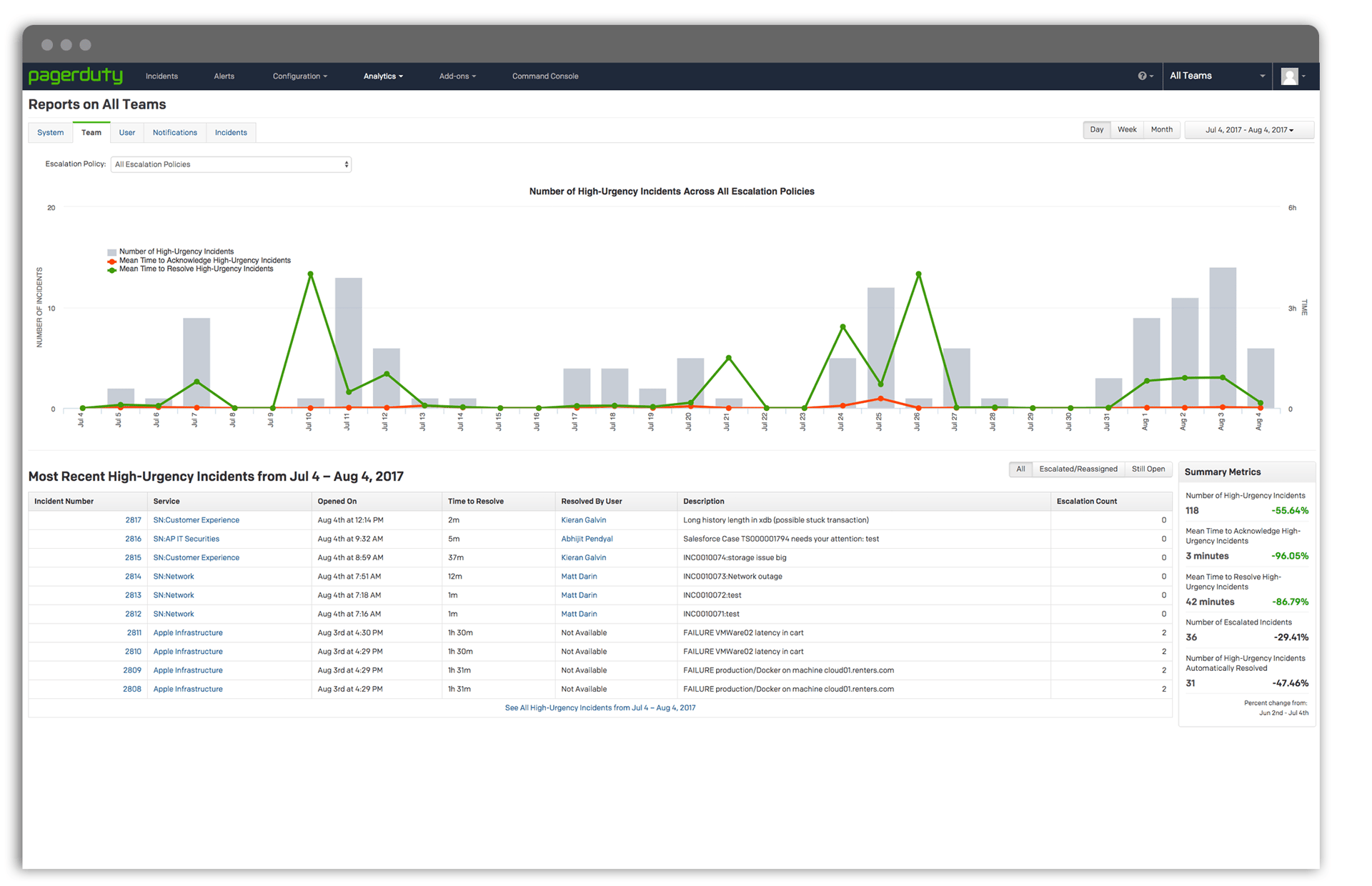Open the Configuration menu
The height and width of the screenshot is (886, 1372).
click(x=299, y=76)
